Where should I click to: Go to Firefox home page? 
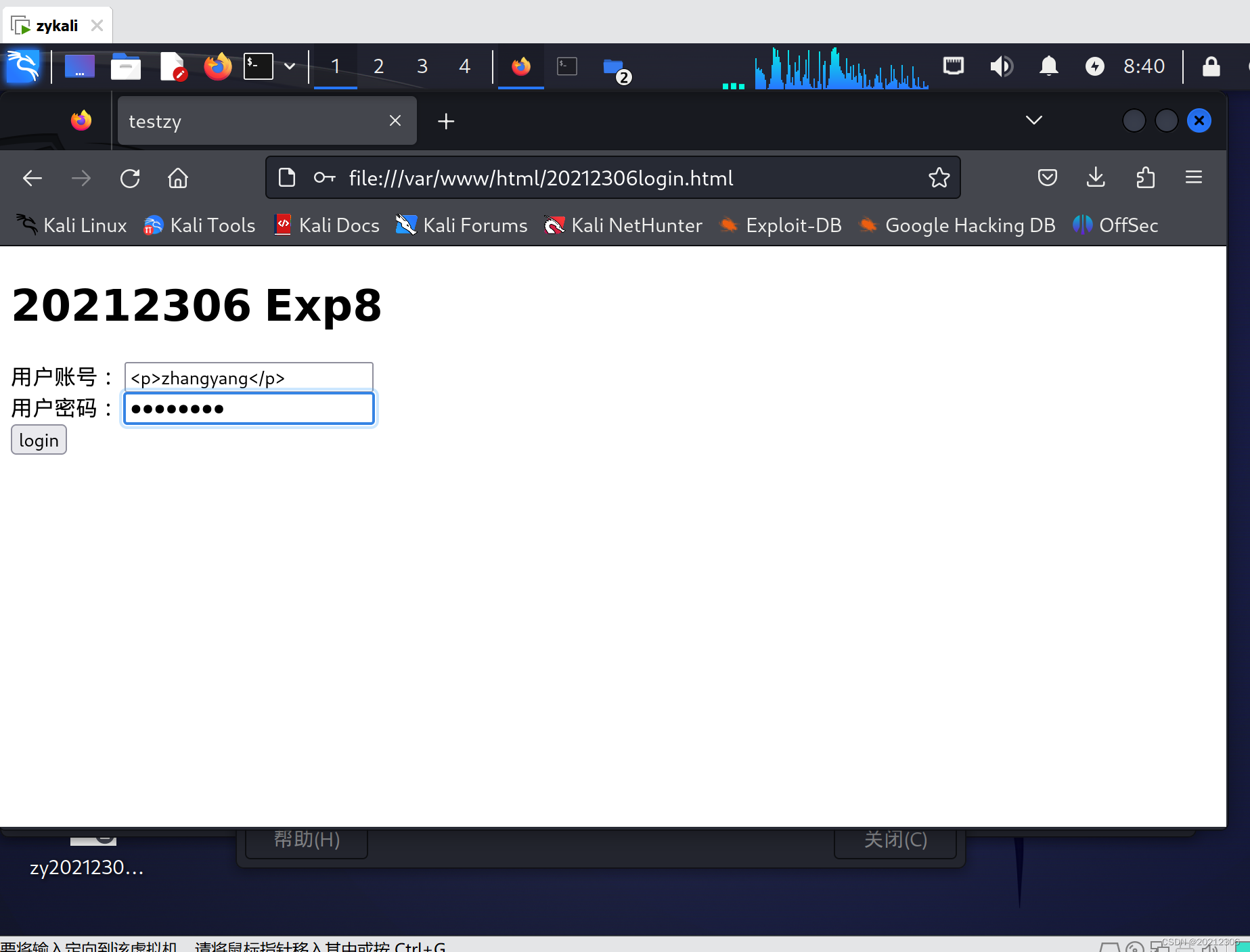tap(178, 178)
